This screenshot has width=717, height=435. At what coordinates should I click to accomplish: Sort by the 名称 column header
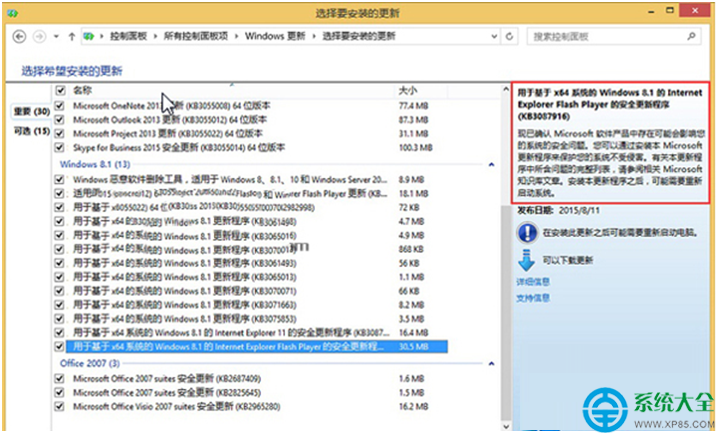coord(82,90)
